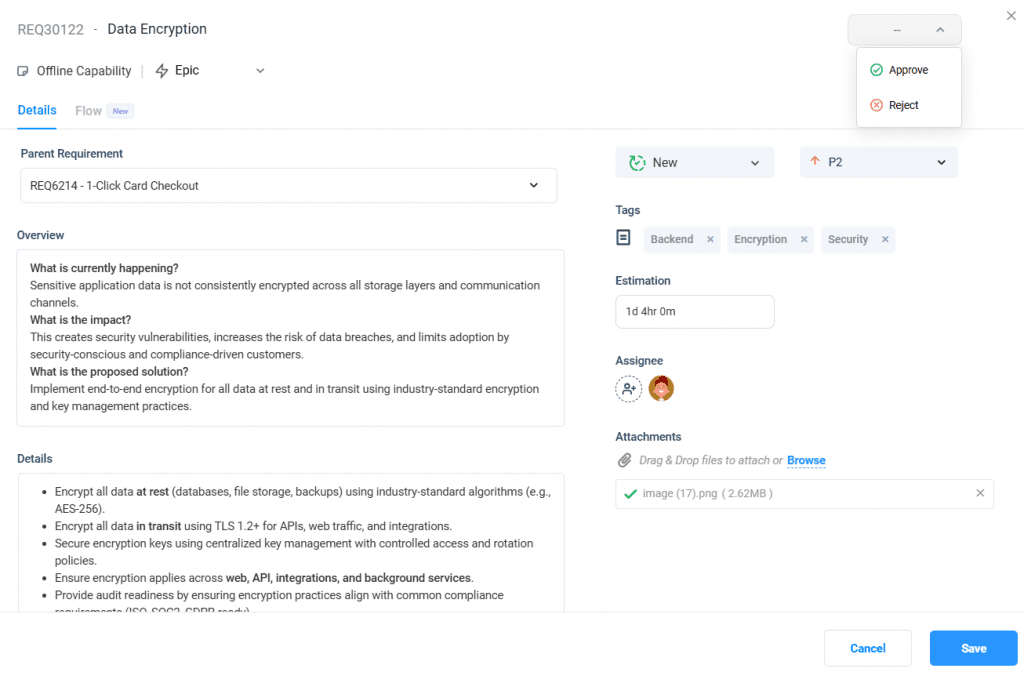The image size is (1024, 676).
Task: Click the tags document icon
Action: click(x=624, y=238)
